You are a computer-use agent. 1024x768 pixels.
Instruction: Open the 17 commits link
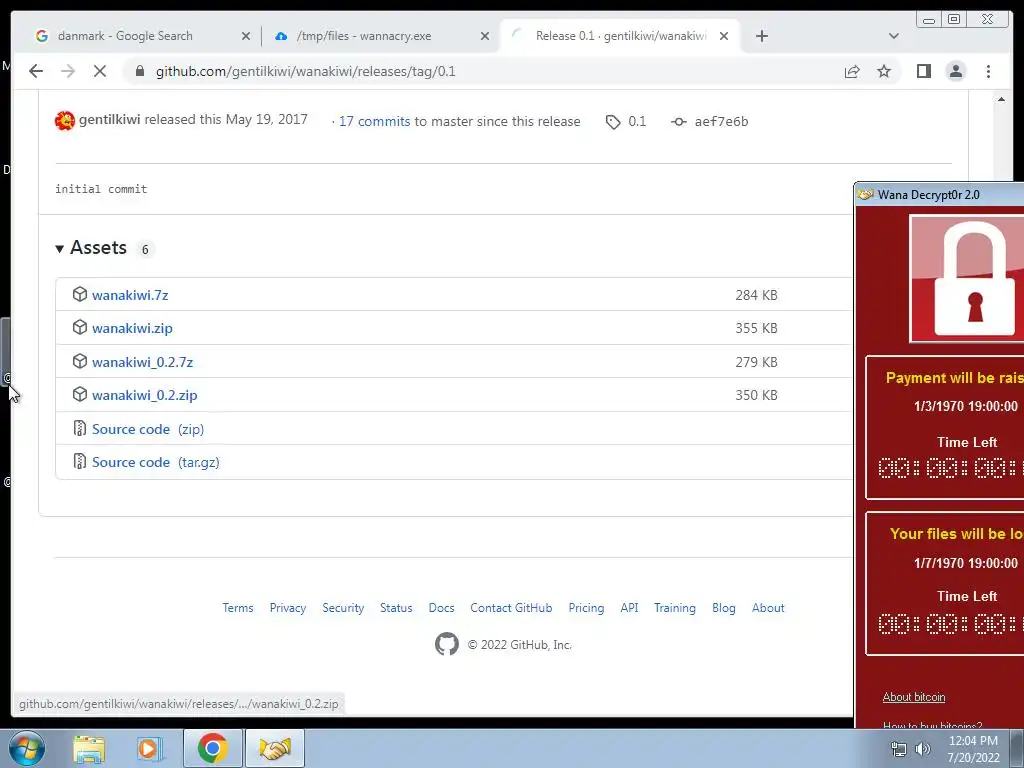(374, 121)
